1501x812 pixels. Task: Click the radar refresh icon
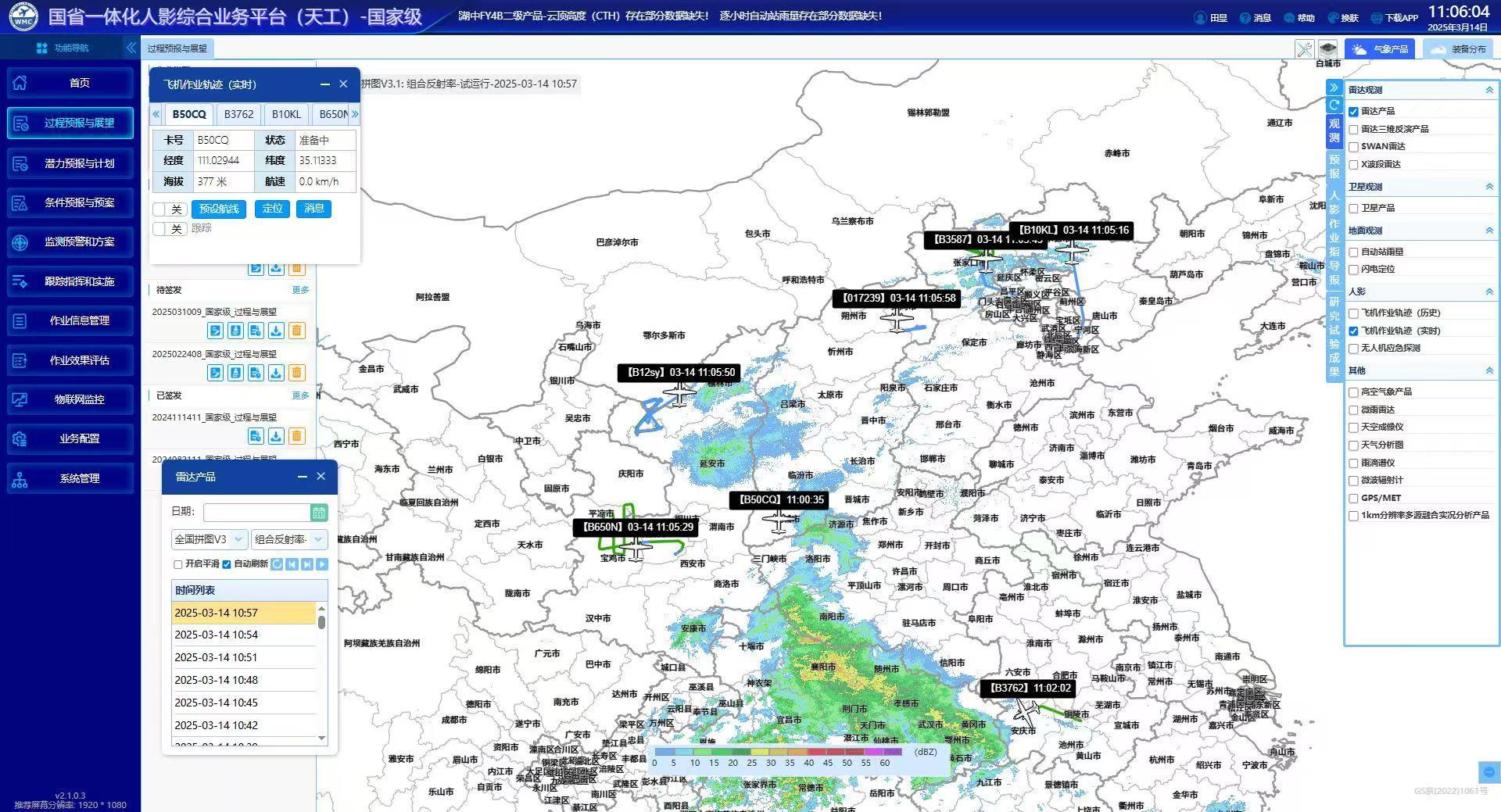coord(277,564)
